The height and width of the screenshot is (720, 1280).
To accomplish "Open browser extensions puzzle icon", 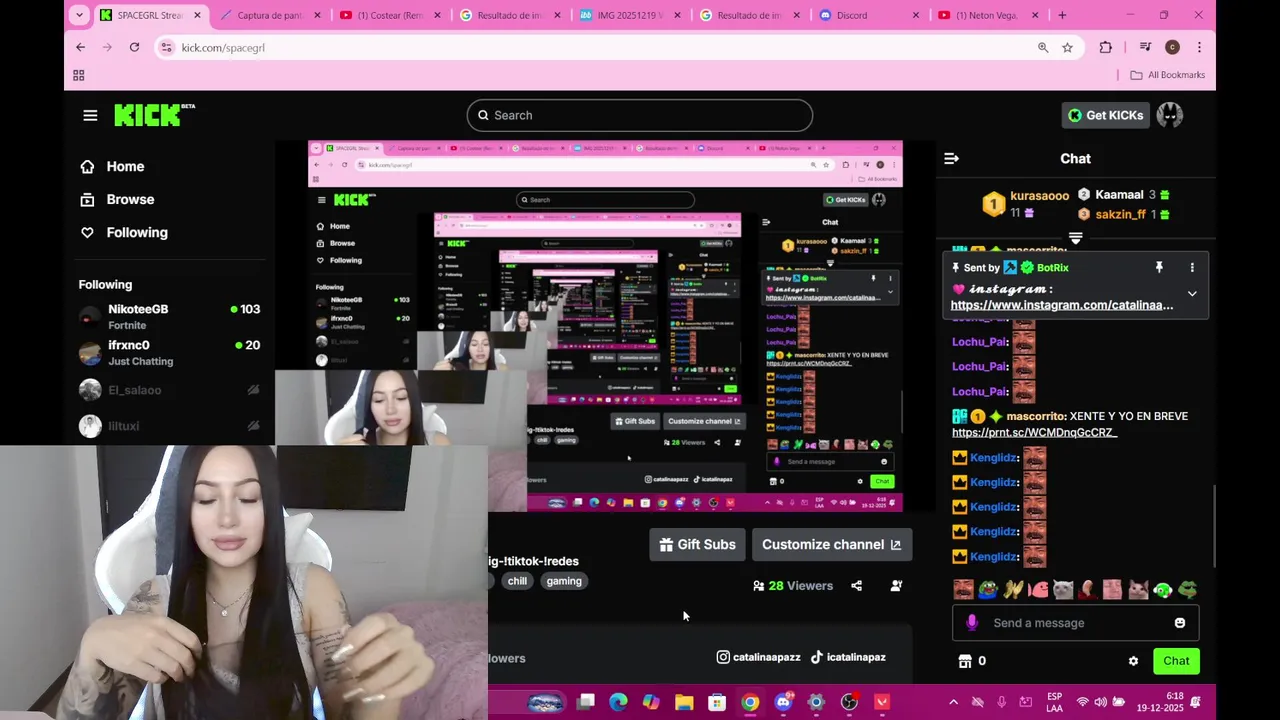I will [x=1105, y=47].
